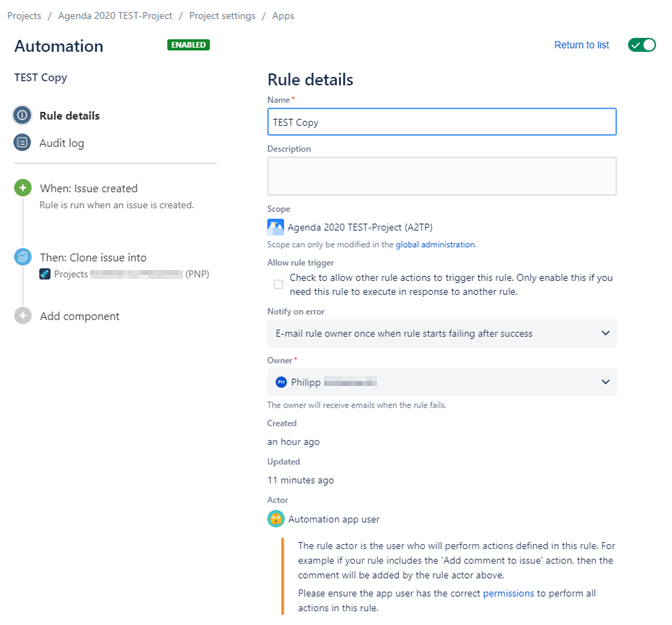Open the Owner dropdown chevron
672x625 pixels.
click(605, 382)
